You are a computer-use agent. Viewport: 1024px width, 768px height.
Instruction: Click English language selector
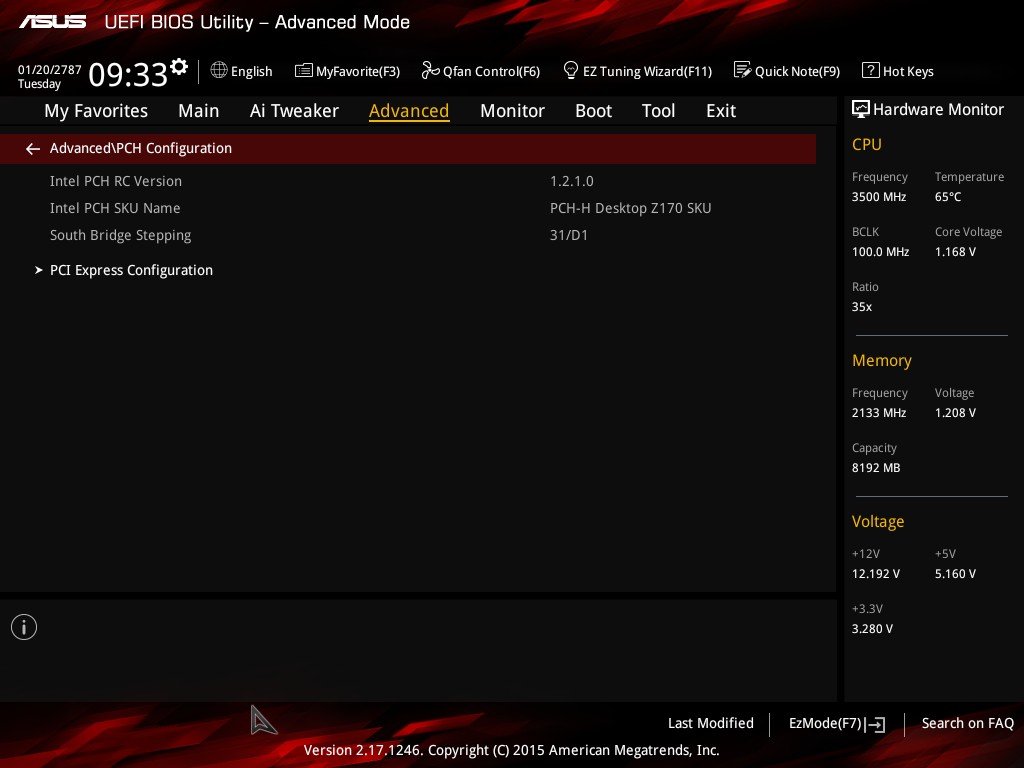[251, 71]
